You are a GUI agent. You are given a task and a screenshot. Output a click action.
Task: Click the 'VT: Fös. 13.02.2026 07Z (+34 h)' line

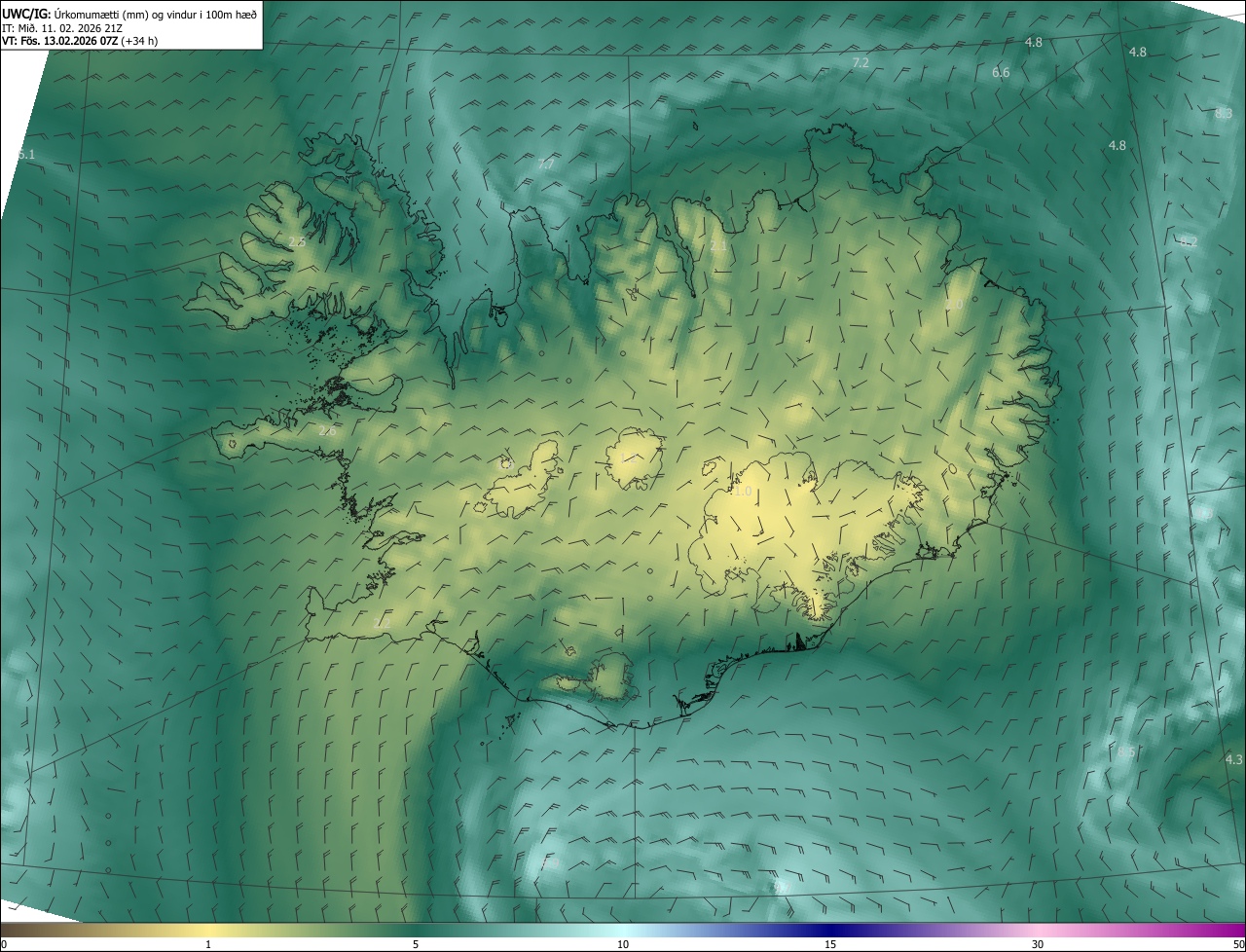click(x=80, y=41)
